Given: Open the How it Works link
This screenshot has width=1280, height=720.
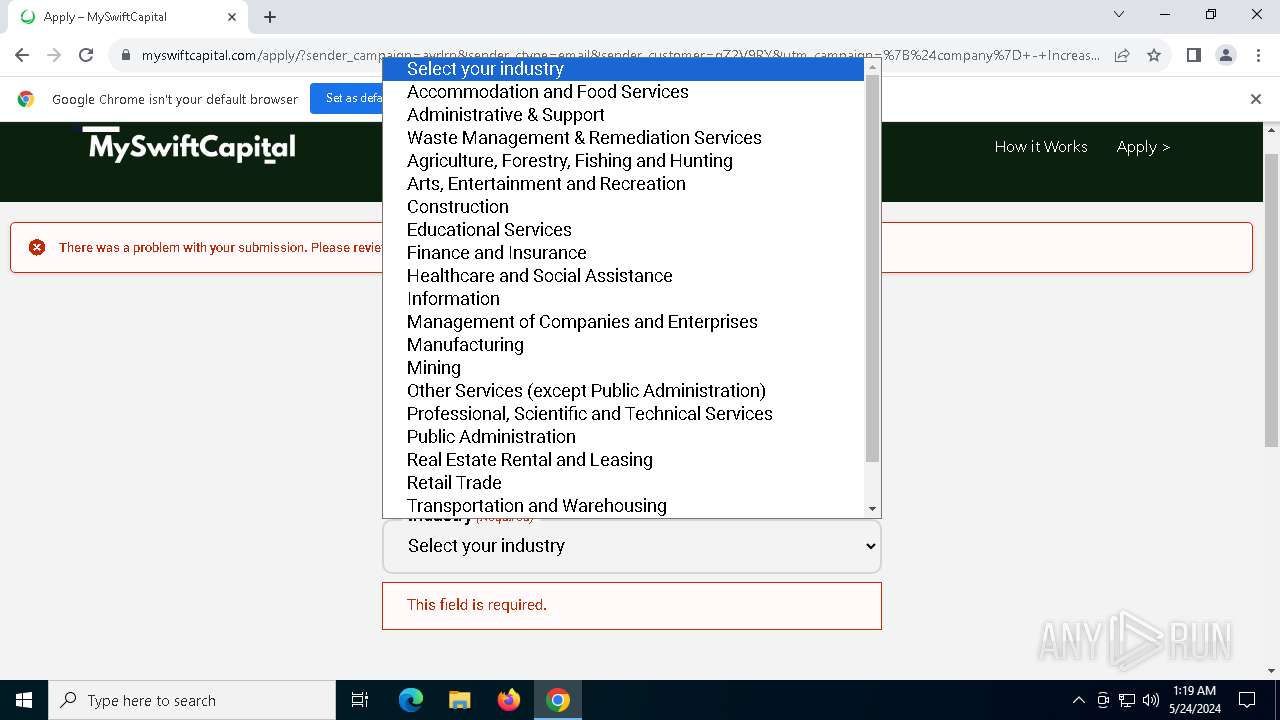Looking at the screenshot, I should click(x=1041, y=146).
